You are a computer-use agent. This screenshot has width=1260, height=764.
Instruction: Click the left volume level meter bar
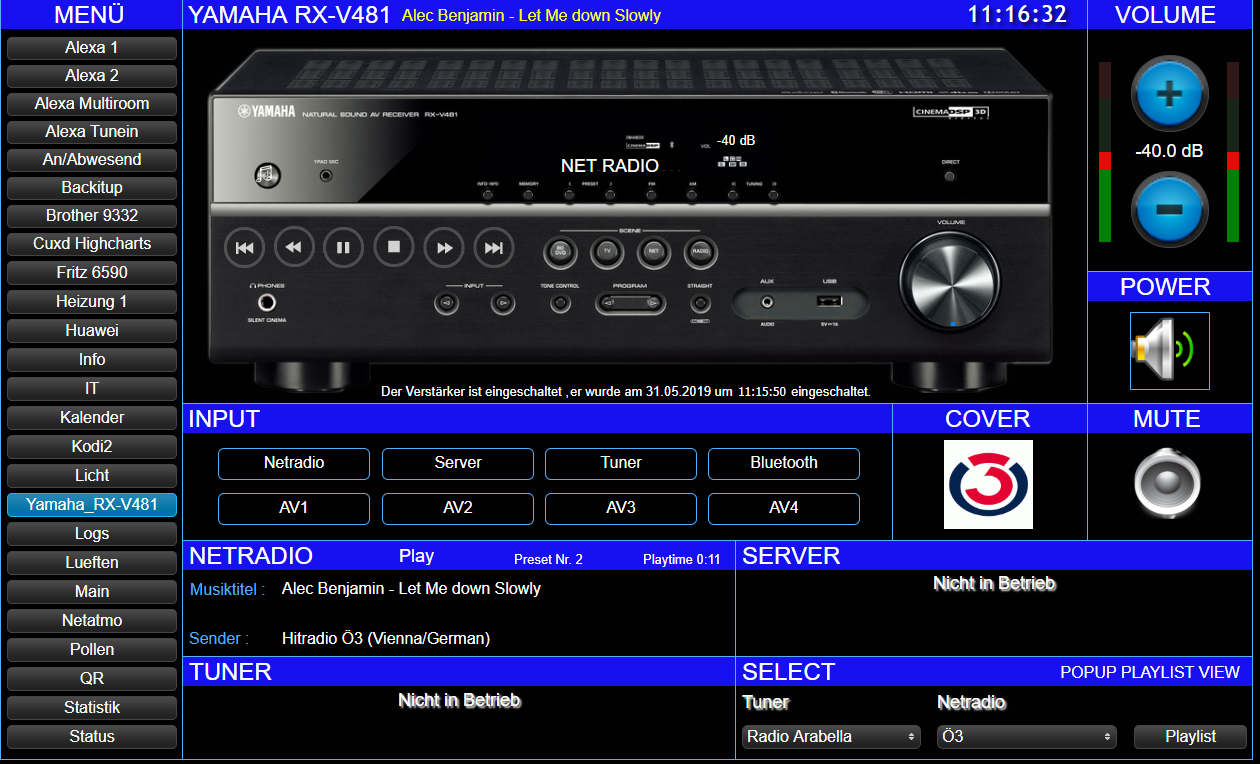(x=1105, y=152)
